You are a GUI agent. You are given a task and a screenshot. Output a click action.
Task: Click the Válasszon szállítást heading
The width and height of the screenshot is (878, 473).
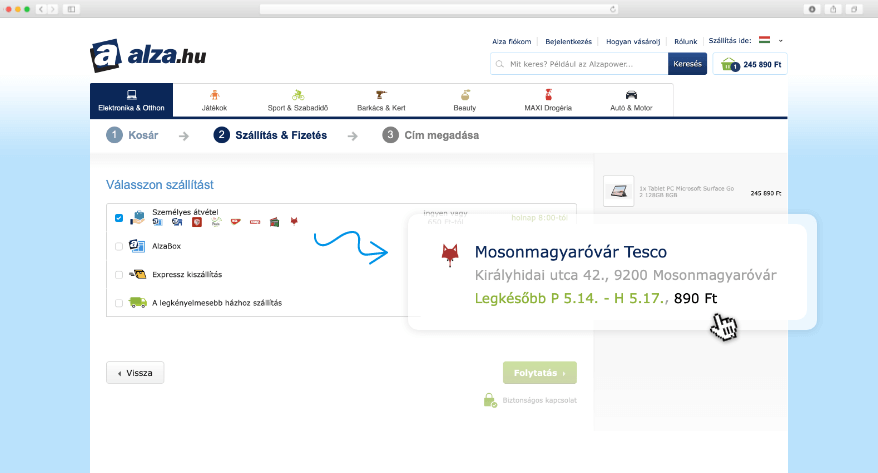click(160, 185)
